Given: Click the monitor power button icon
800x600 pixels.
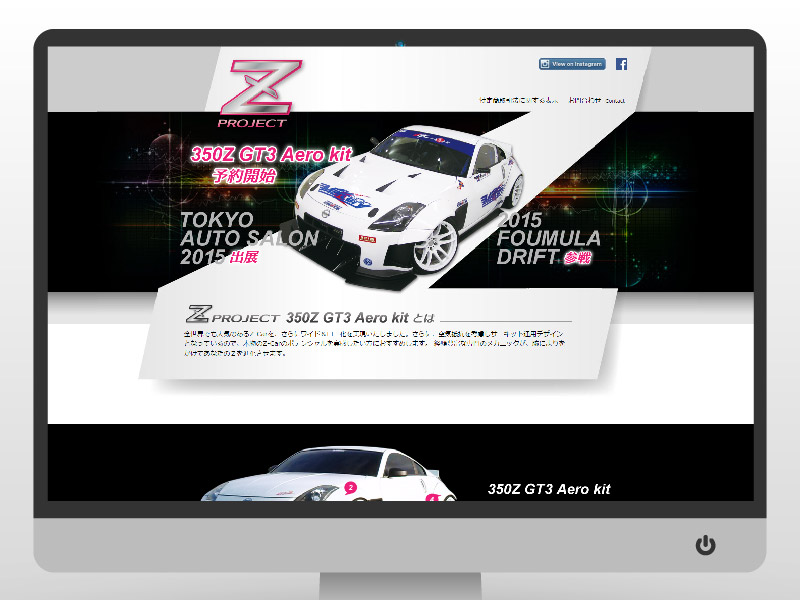Looking at the screenshot, I should [x=706, y=545].
